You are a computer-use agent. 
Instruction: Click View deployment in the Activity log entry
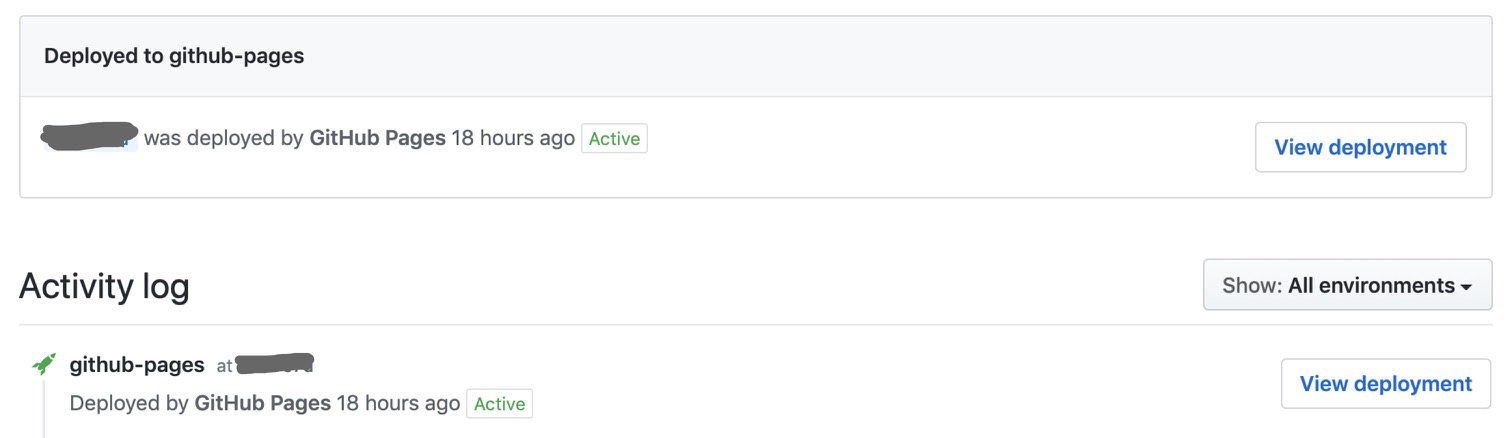[1385, 384]
